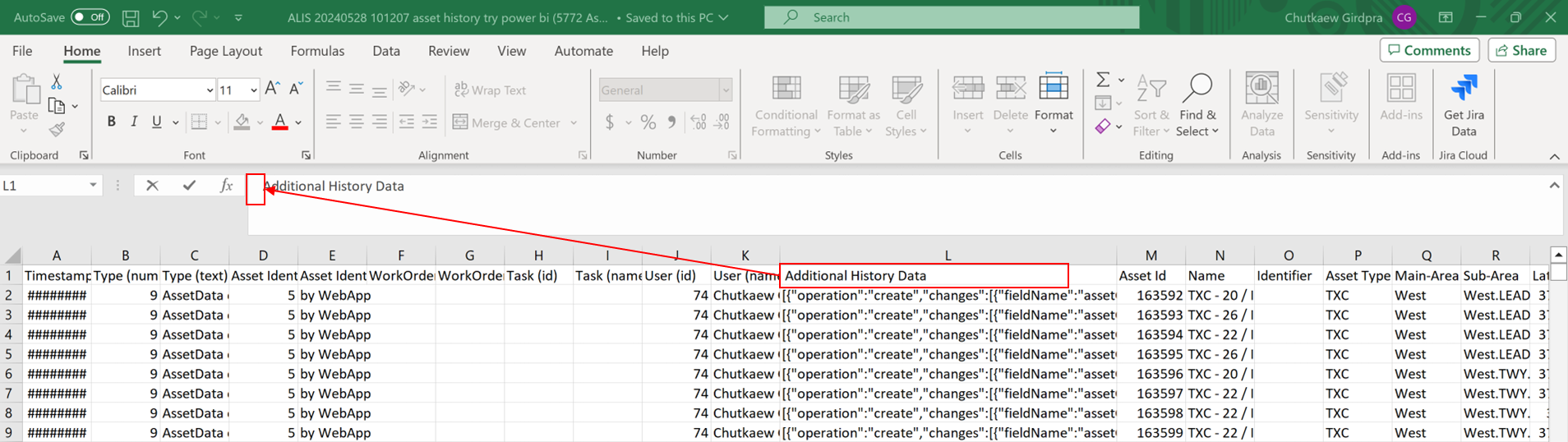Viewport: 1568px width, 442px height.
Task: Click the Format Painter brush icon
Action: click(x=57, y=130)
